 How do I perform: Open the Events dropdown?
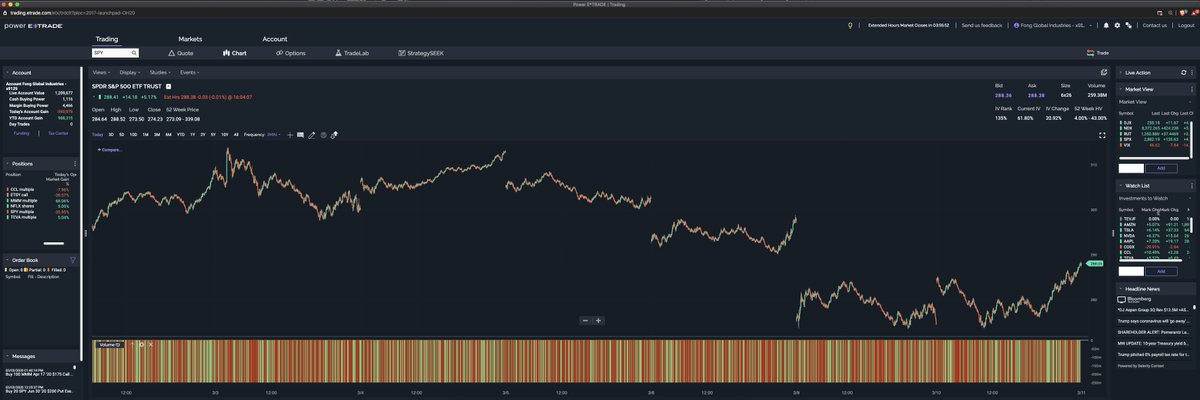[190, 73]
